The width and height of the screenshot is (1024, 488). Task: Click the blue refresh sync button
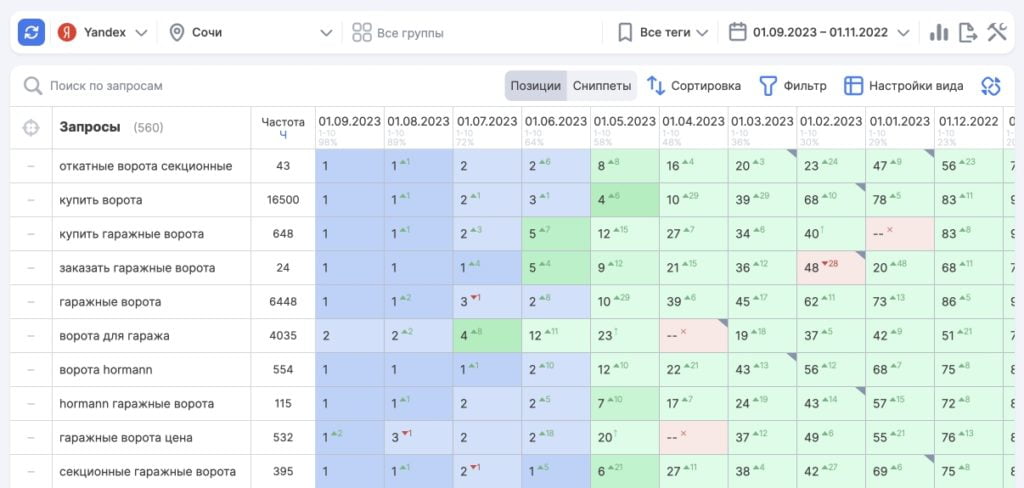pyautogui.click(x=31, y=33)
